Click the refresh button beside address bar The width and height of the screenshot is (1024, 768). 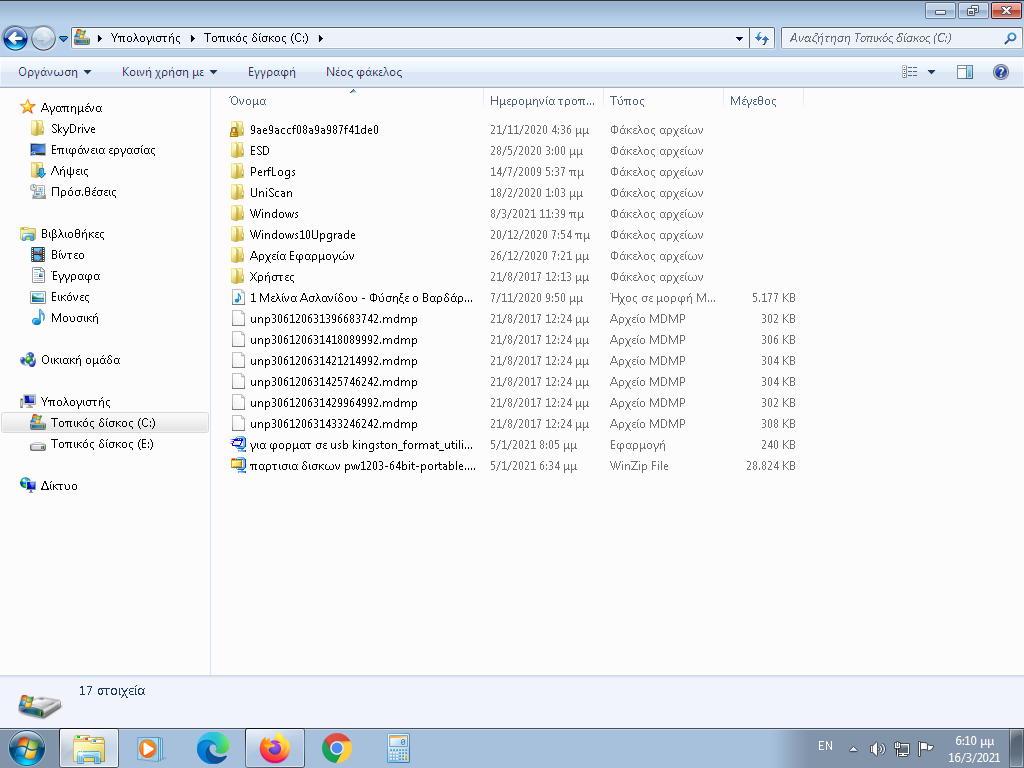pyautogui.click(x=762, y=39)
